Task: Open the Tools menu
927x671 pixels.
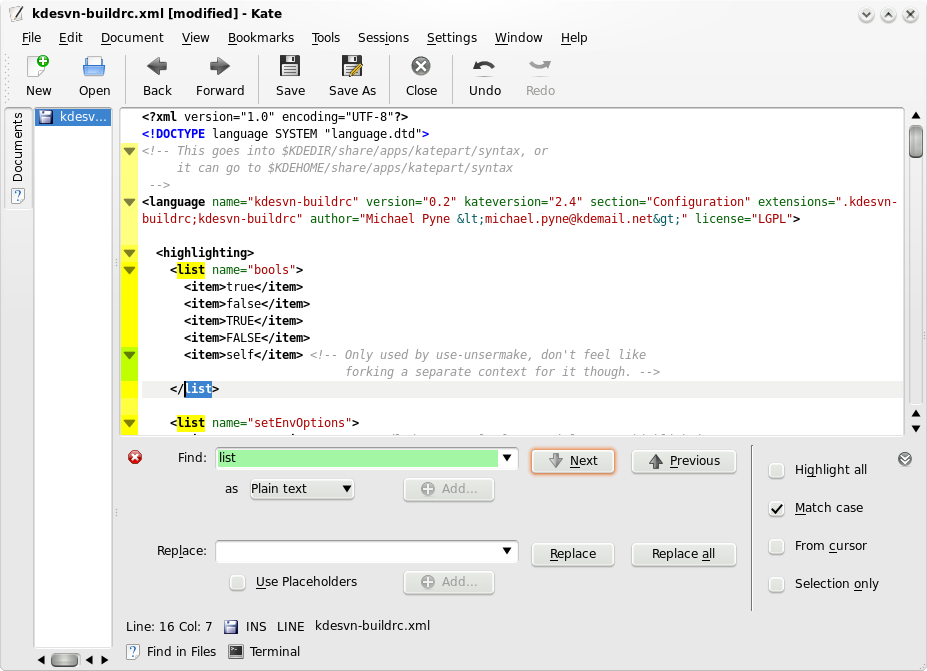Action: click(x=326, y=38)
